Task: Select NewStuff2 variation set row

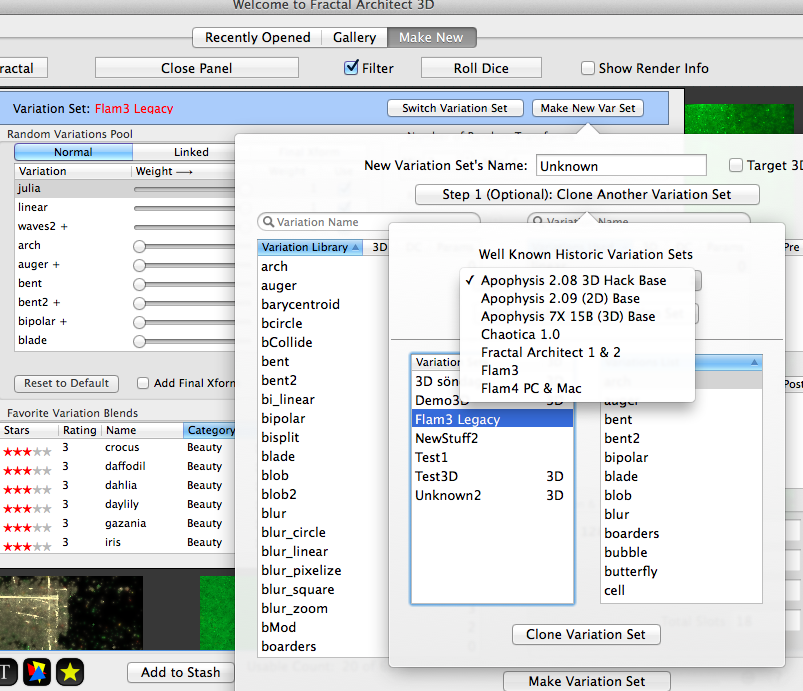Action: tap(493, 438)
